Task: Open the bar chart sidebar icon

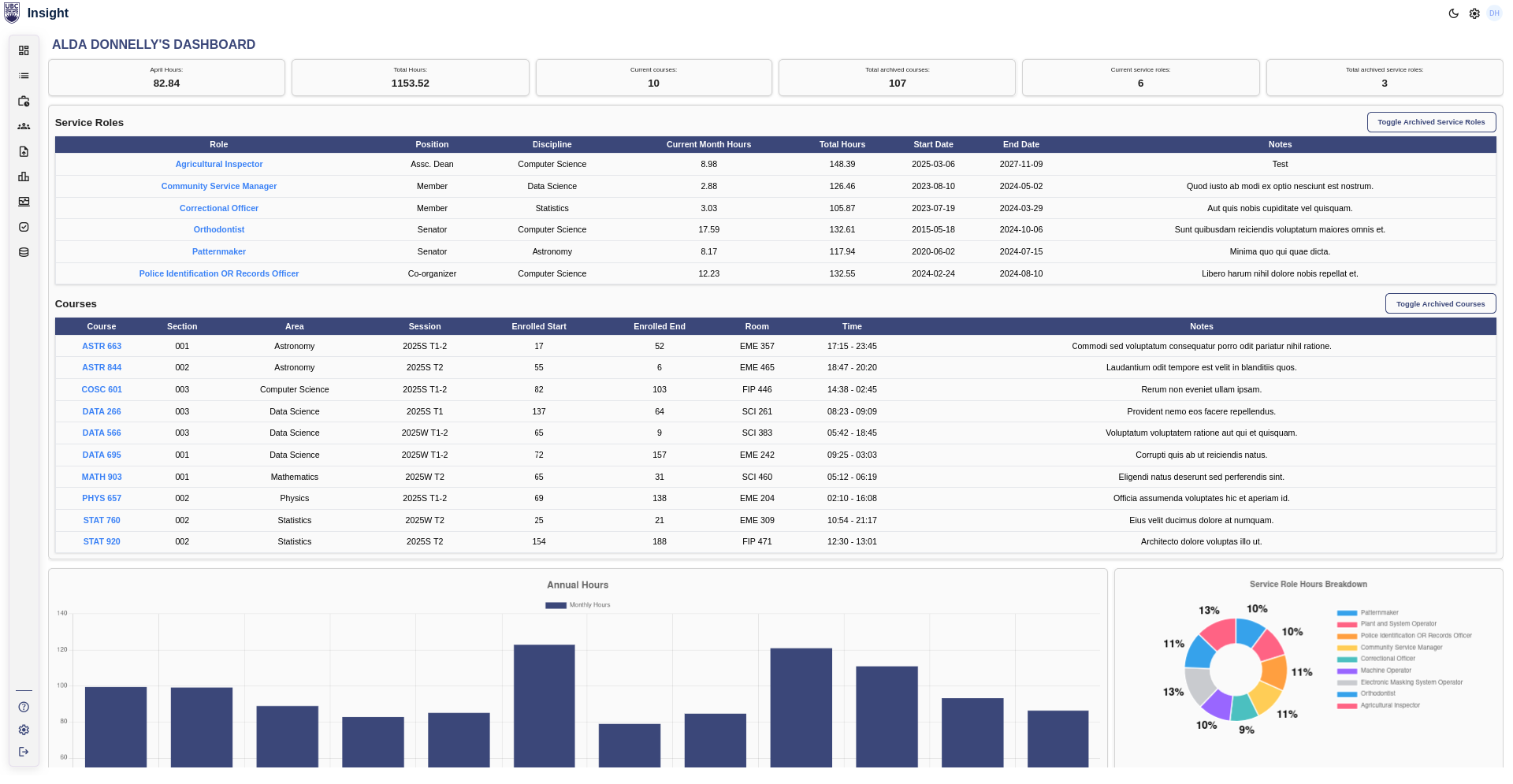Action: pyautogui.click(x=24, y=176)
